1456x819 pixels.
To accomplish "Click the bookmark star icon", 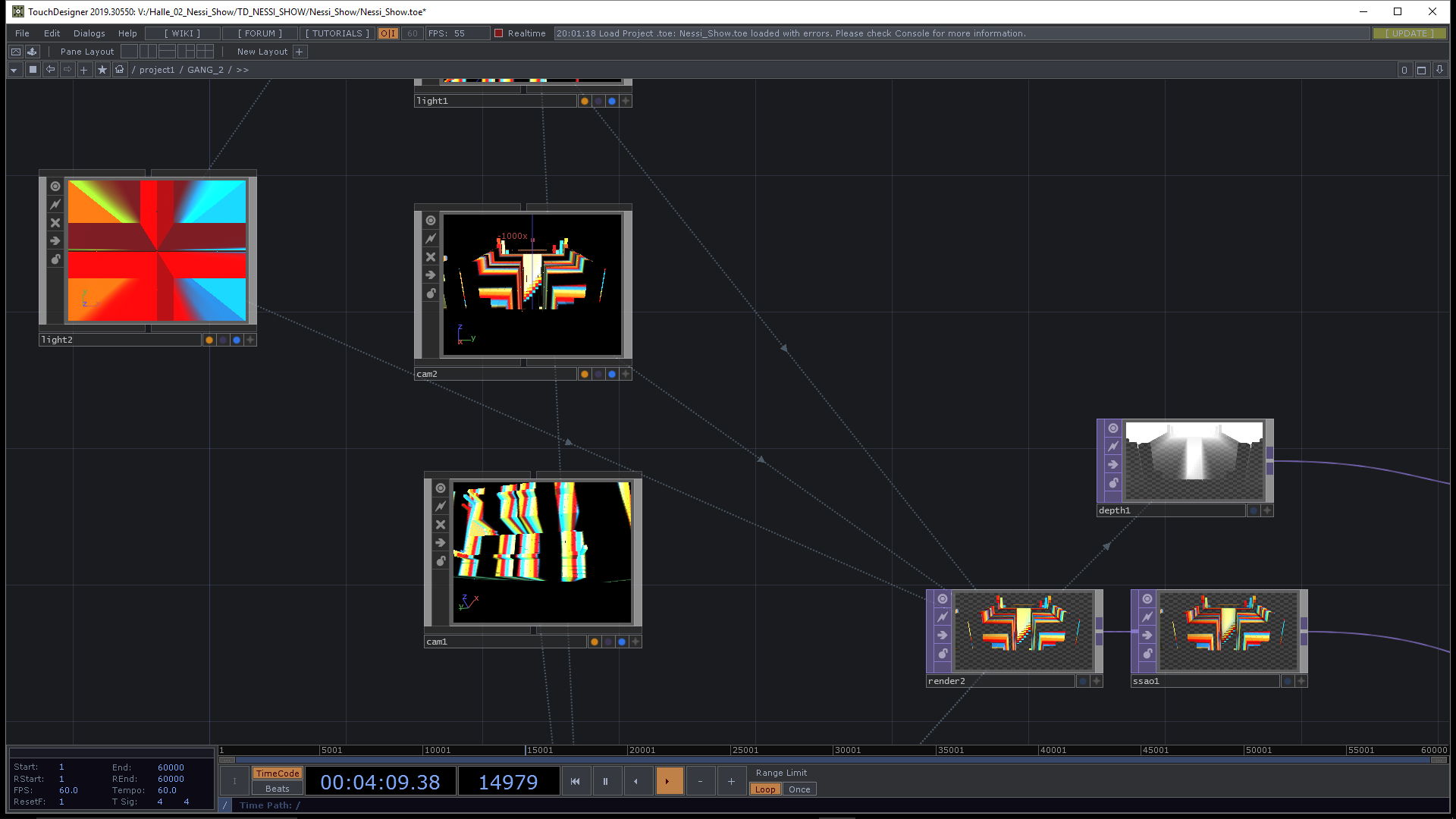I will point(102,70).
